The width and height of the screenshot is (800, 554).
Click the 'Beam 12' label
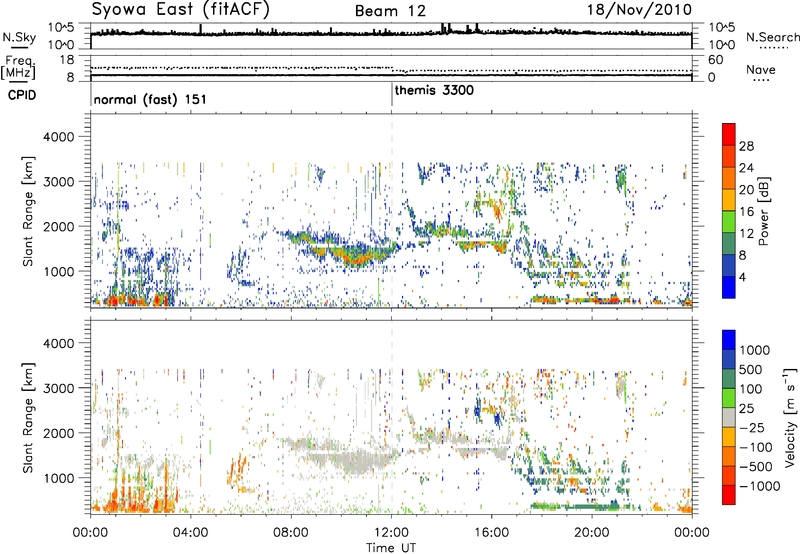(x=390, y=11)
